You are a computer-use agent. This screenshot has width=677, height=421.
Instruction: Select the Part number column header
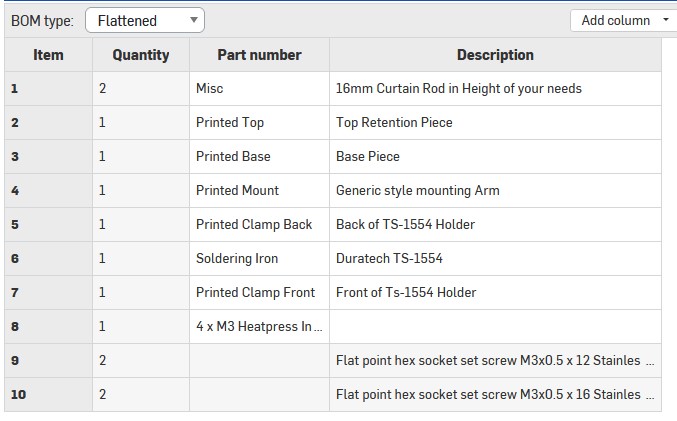(x=259, y=55)
